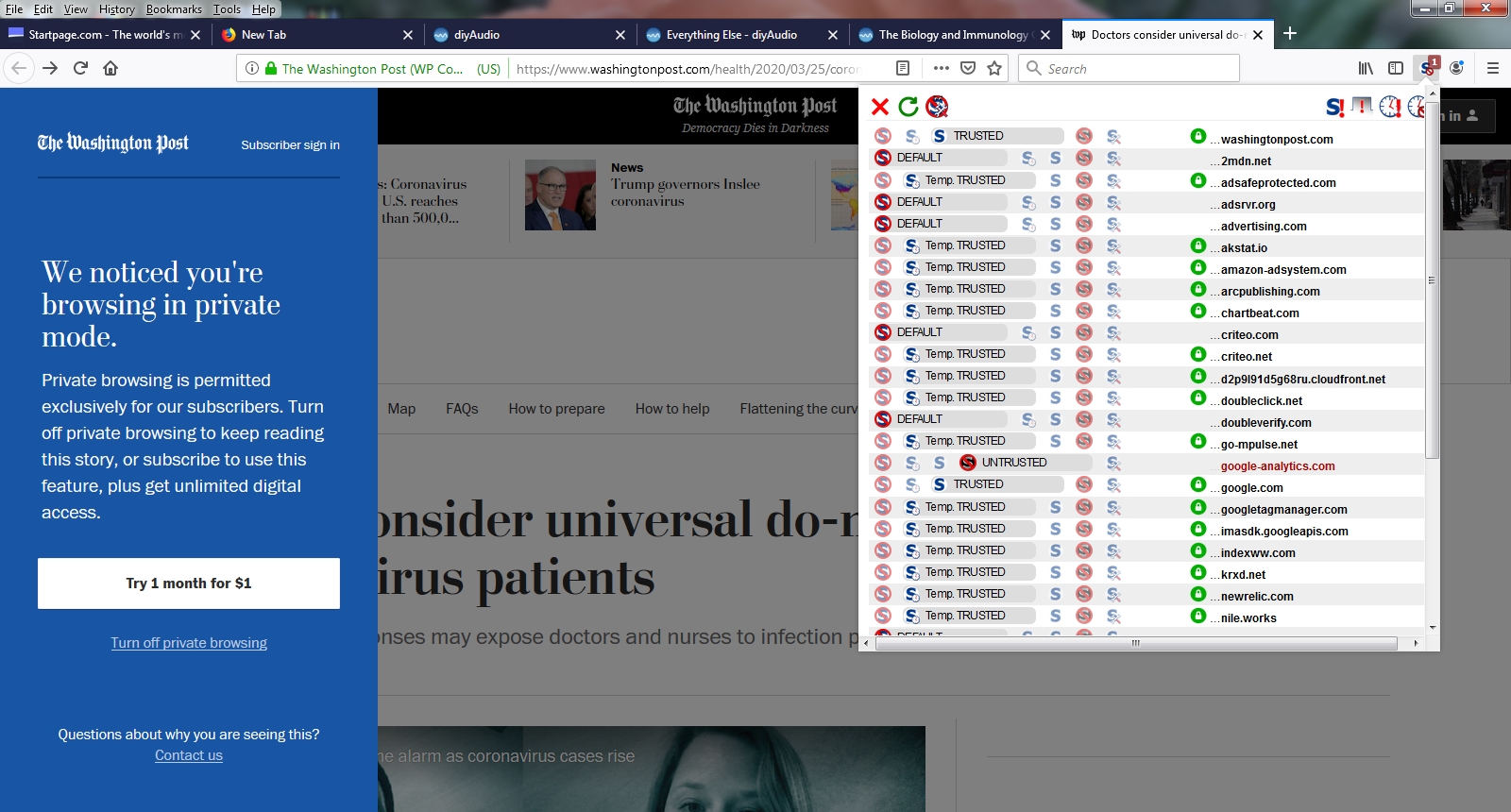Set adsrvr.org to TRUSTED

[x=1056, y=202]
